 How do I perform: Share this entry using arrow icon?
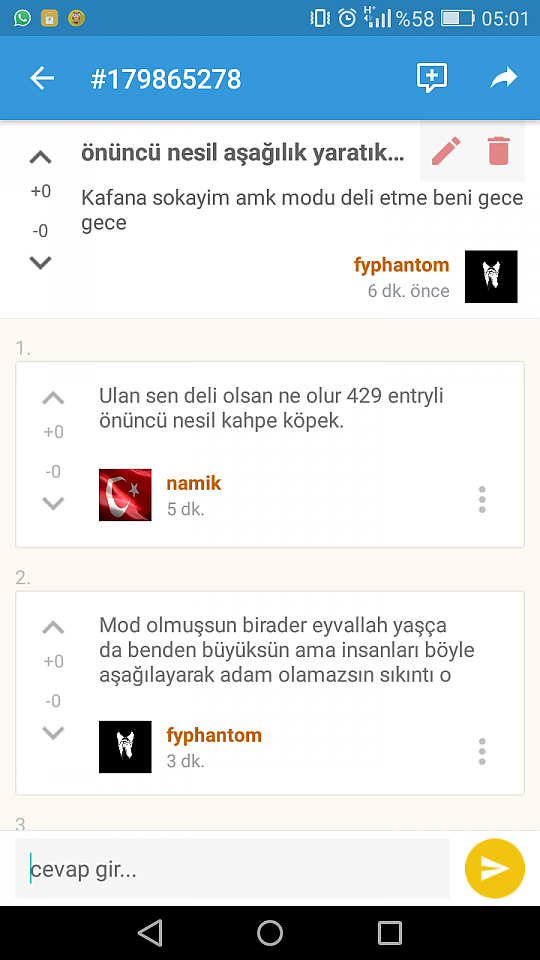[504, 78]
